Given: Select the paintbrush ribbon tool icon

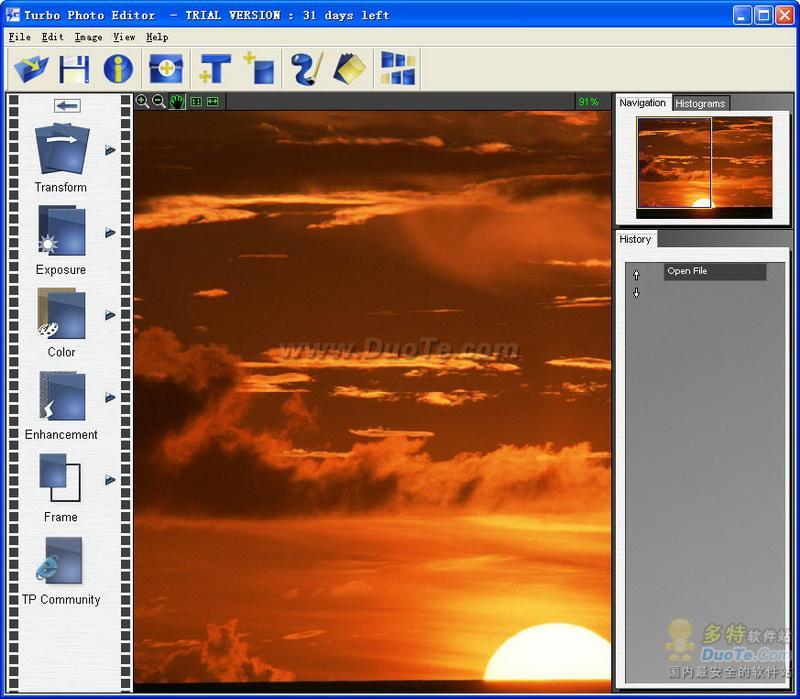Looking at the screenshot, I should point(307,68).
